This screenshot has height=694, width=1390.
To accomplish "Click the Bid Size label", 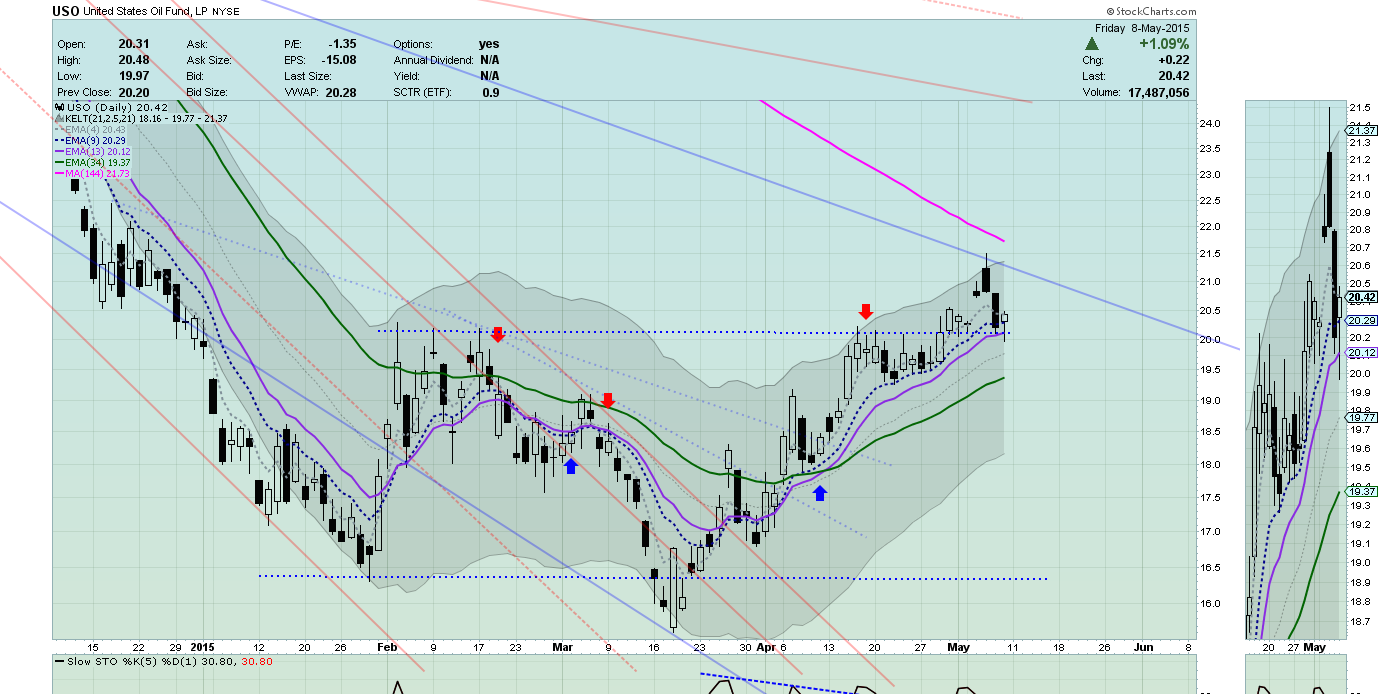I will click(x=207, y=92).
